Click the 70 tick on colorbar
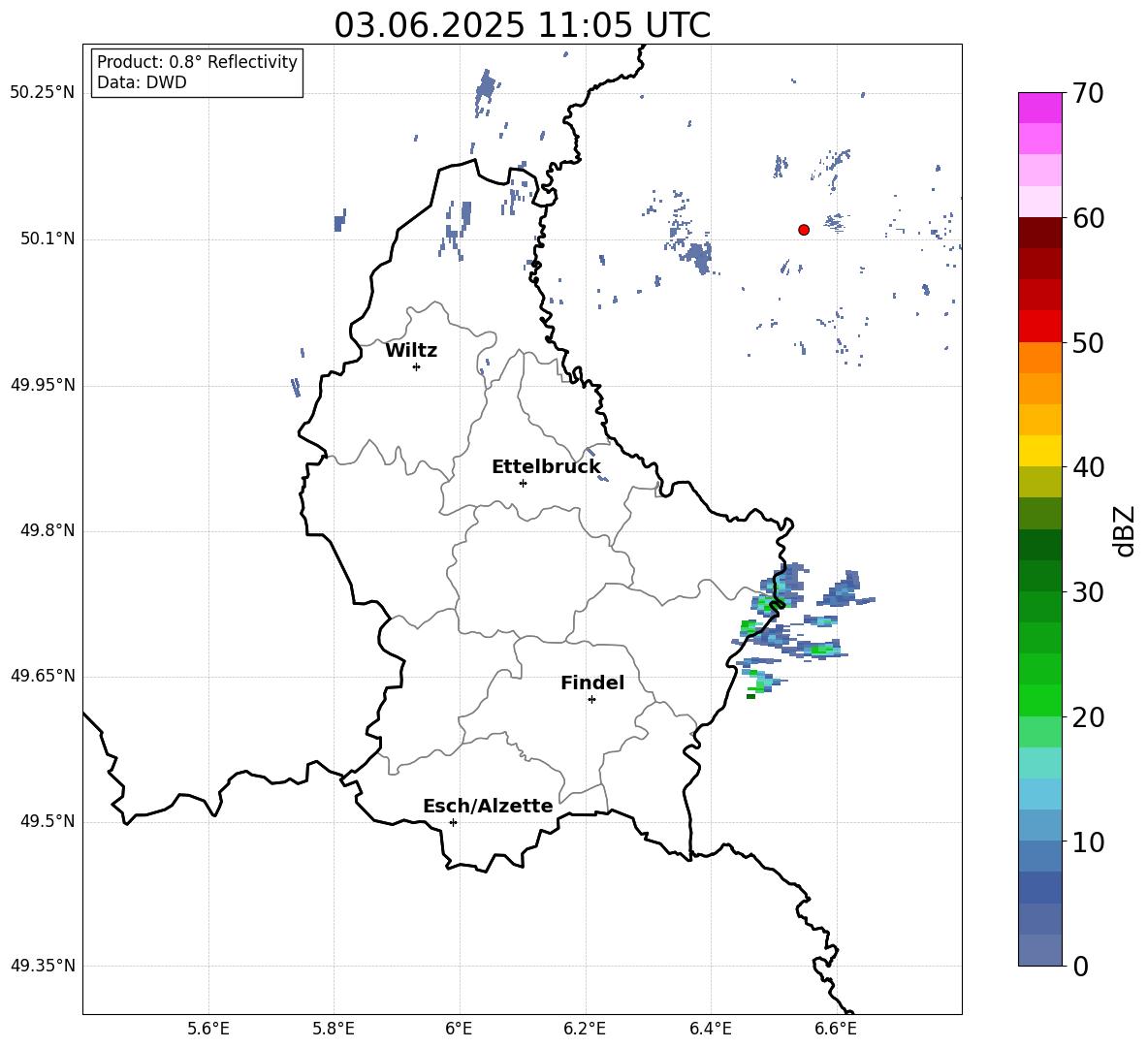 [x=1087, y=94]
